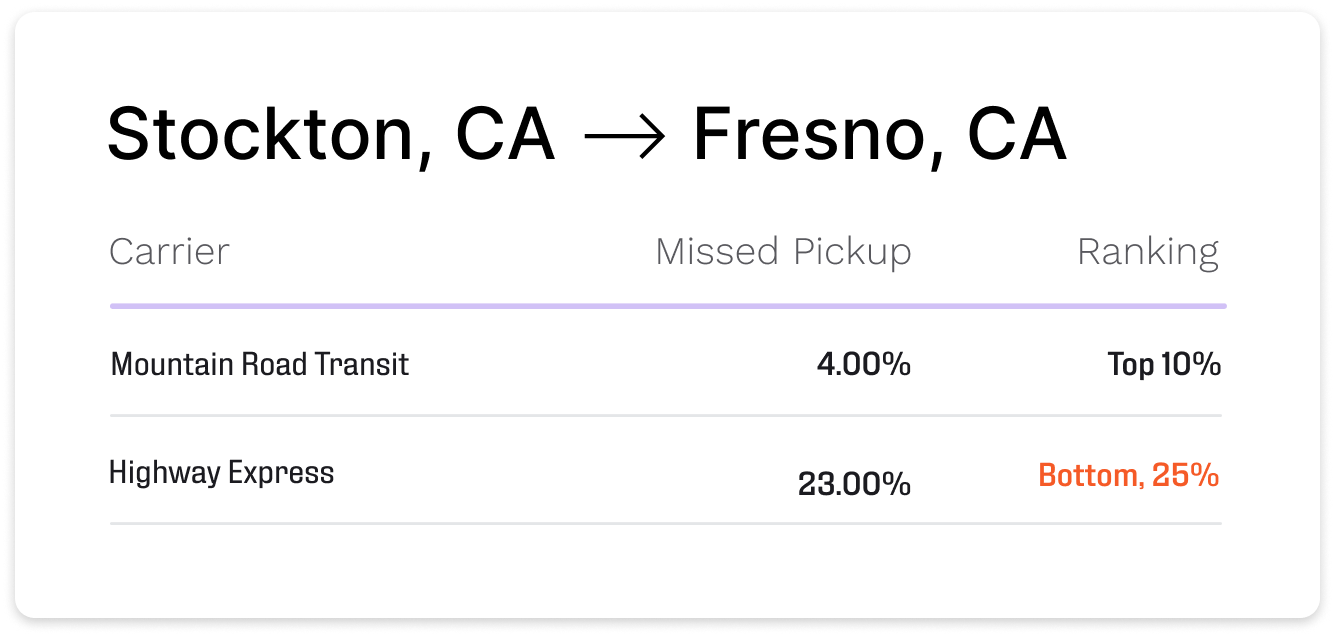Select the Carrier column header
The image size is (1333, 634).
(169, 252)
